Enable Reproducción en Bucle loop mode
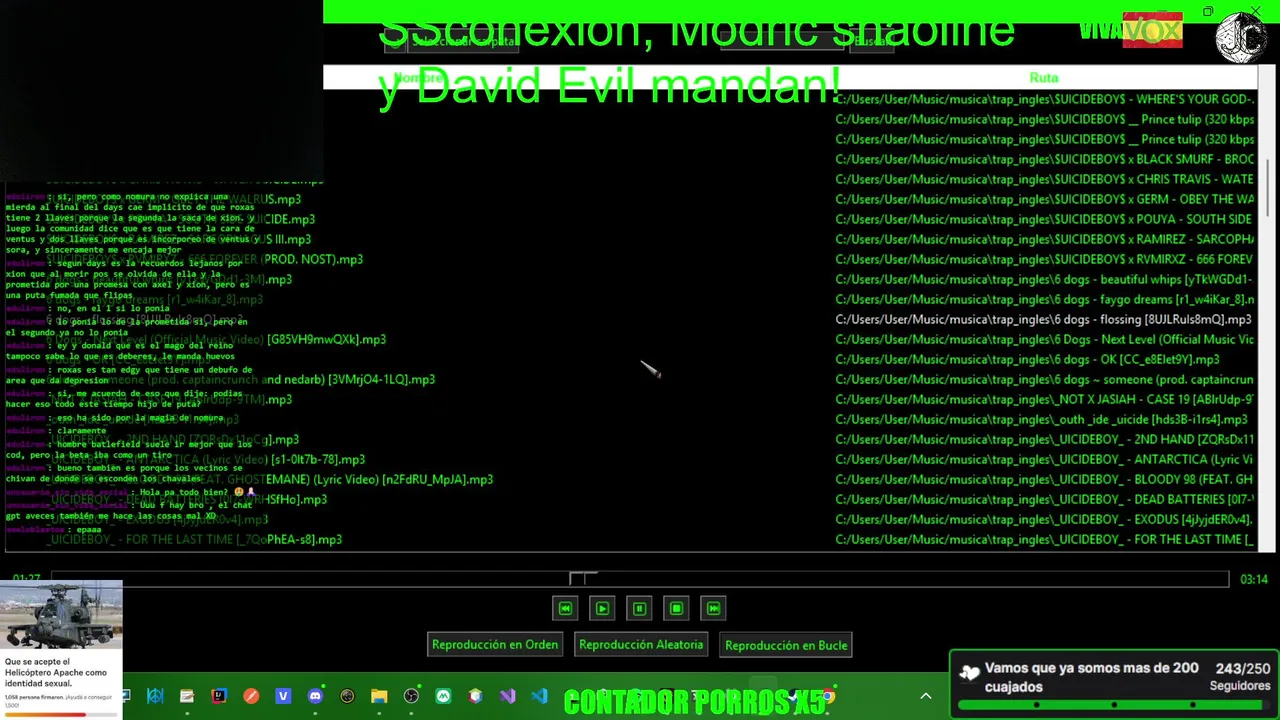Screen dimensions: 1280x720 pos(786,645)
